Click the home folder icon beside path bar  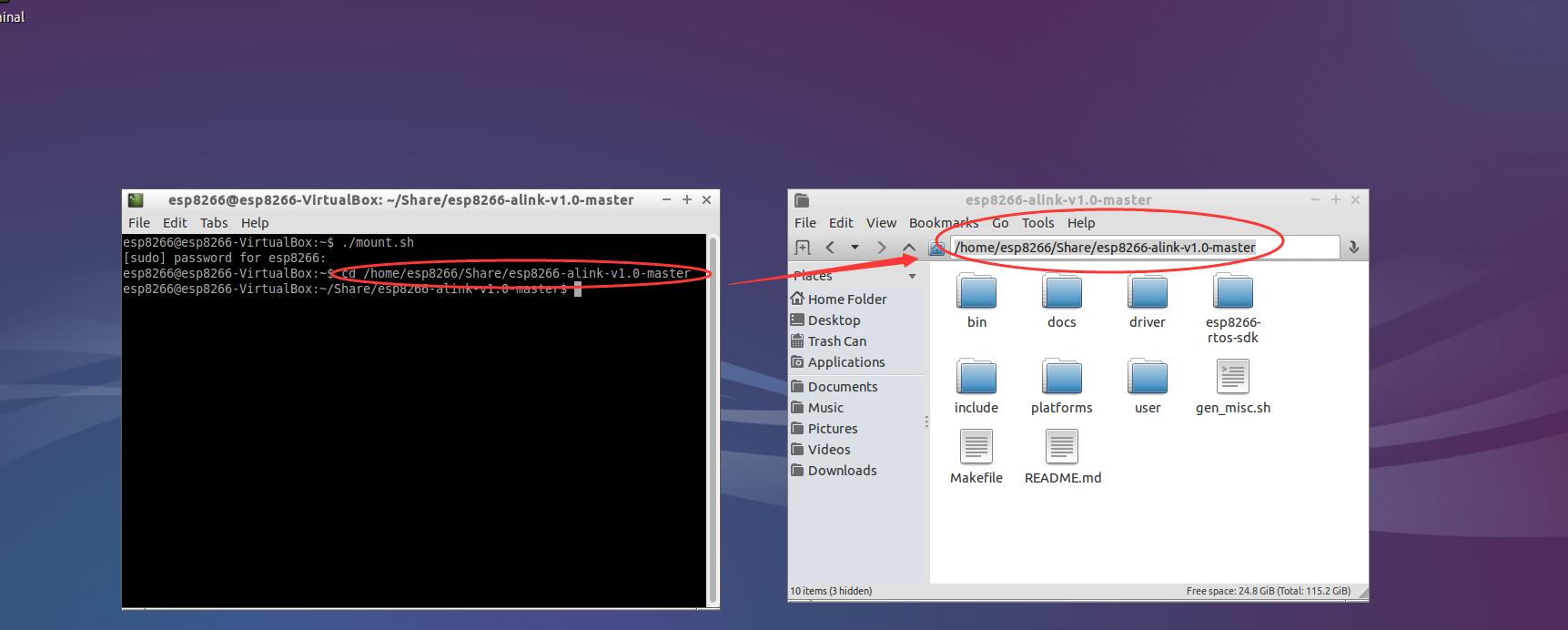[936, 248]
